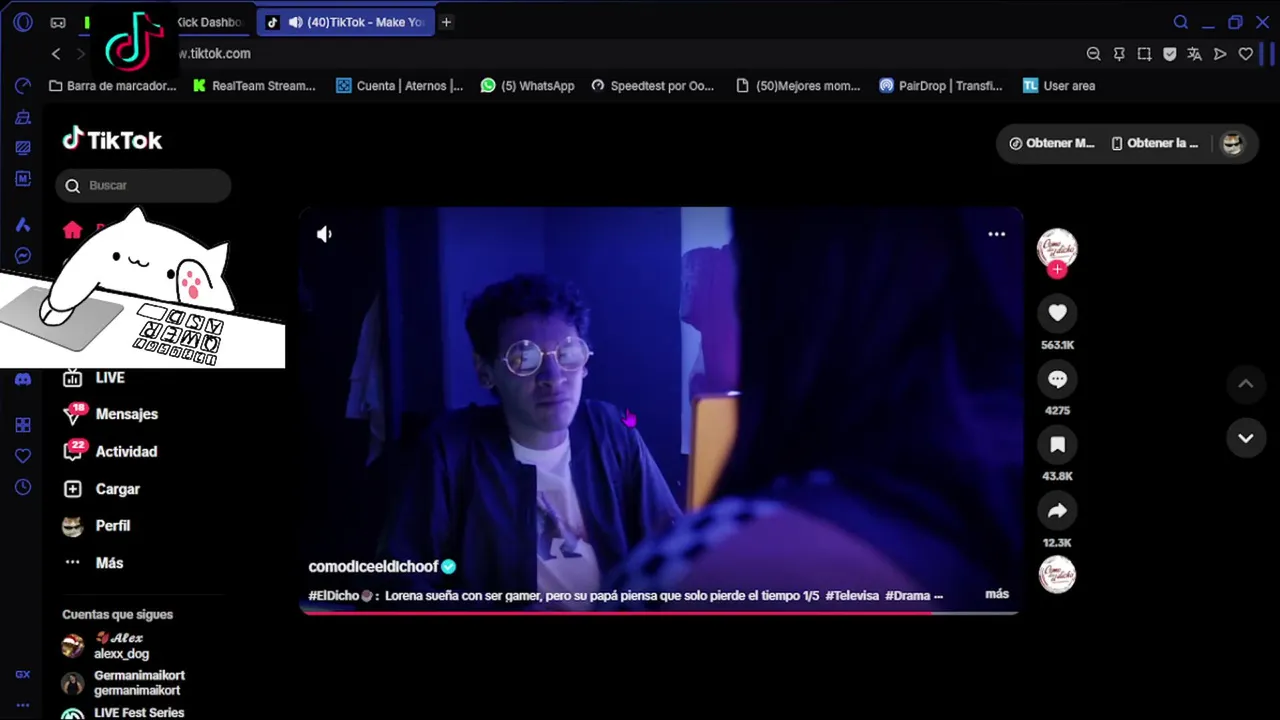Open the ad-blocker shield icon
Image resolution: width=1280 pixels, height=720 pixels.
pos(1169,54)
